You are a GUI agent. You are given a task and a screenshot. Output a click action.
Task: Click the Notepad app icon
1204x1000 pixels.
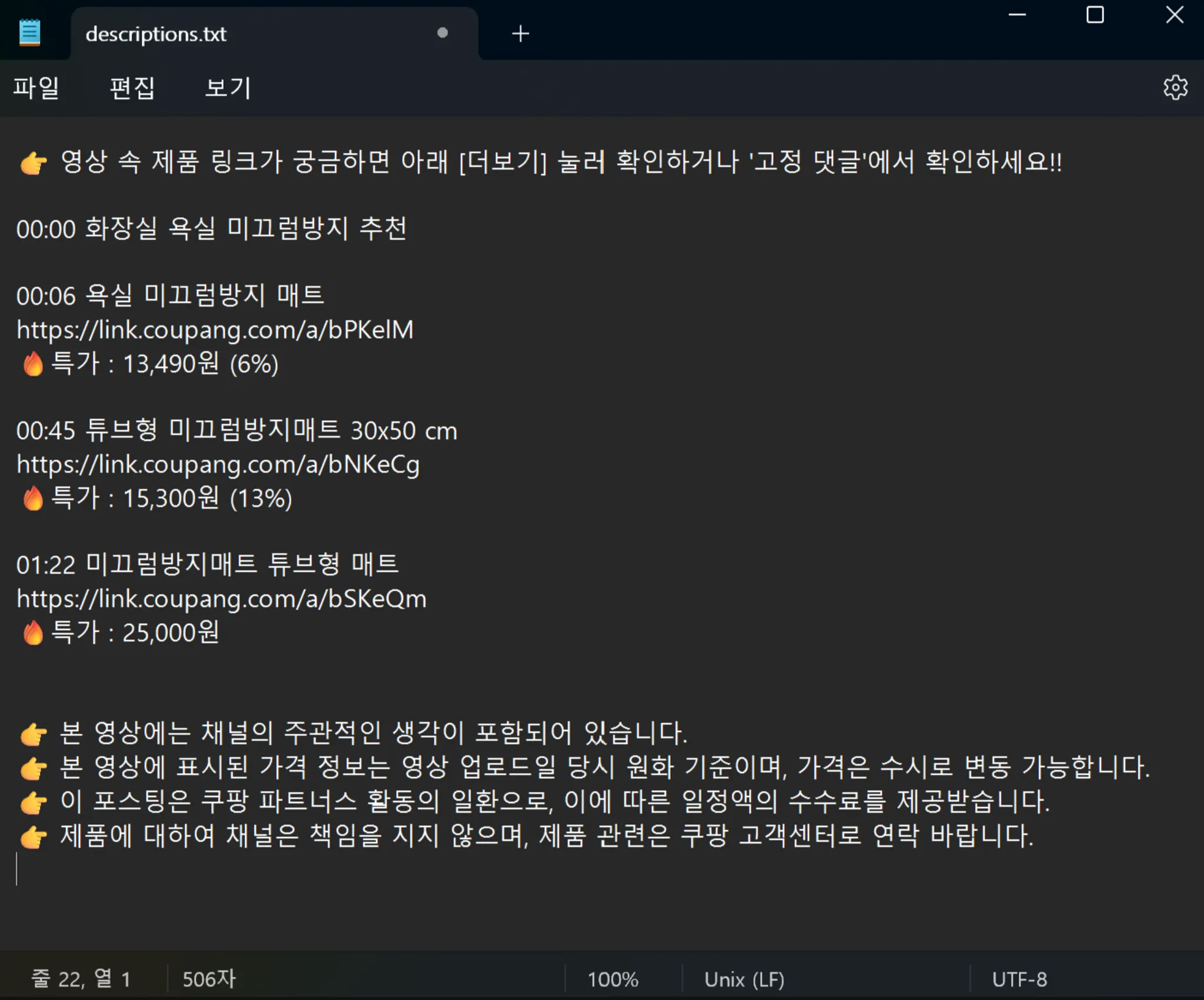click(x=29, y=32)
